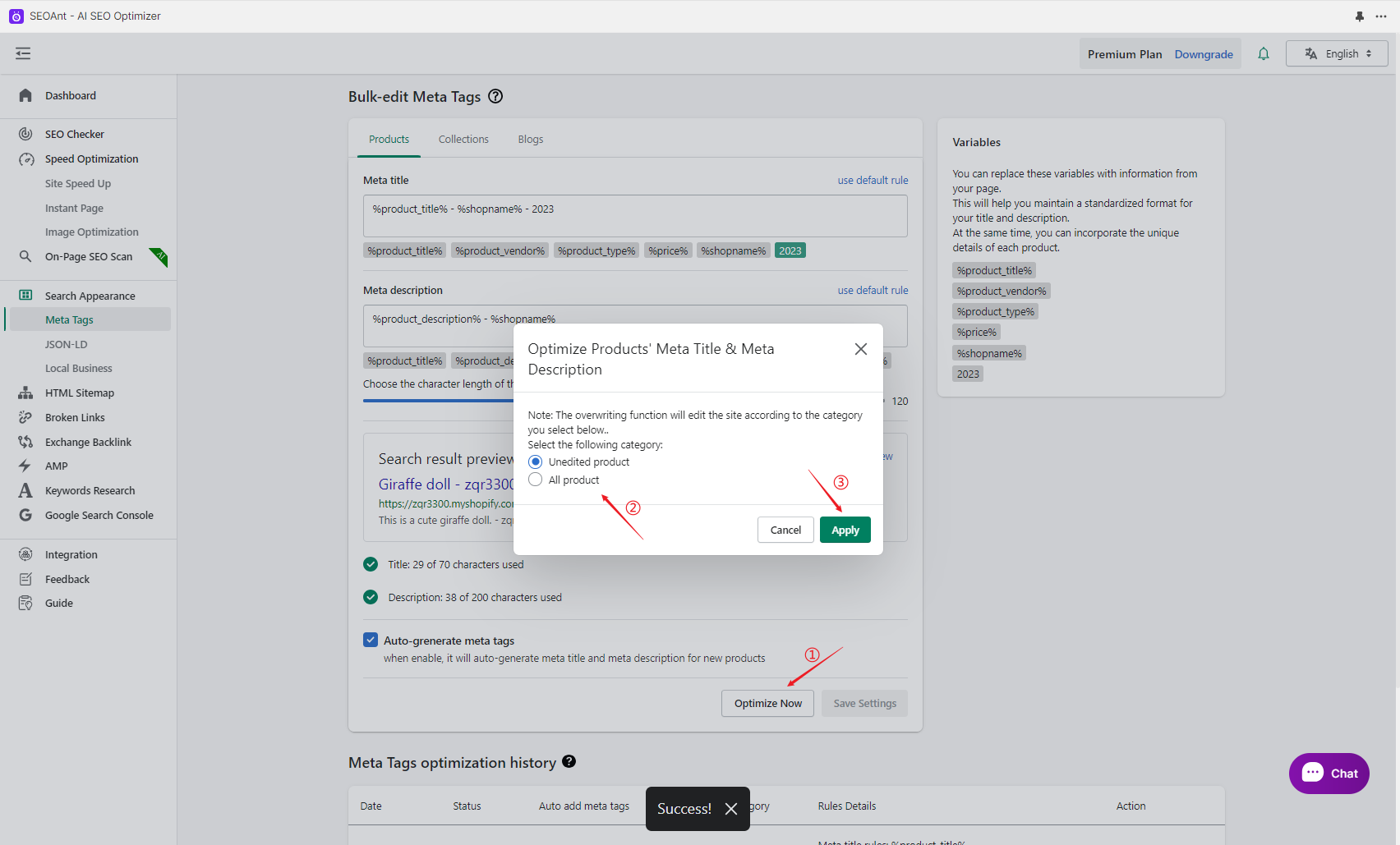The height and width of the screenshot is (845, 1400).
Task: Click %price% in Variables panel
Action: (977, 332)
